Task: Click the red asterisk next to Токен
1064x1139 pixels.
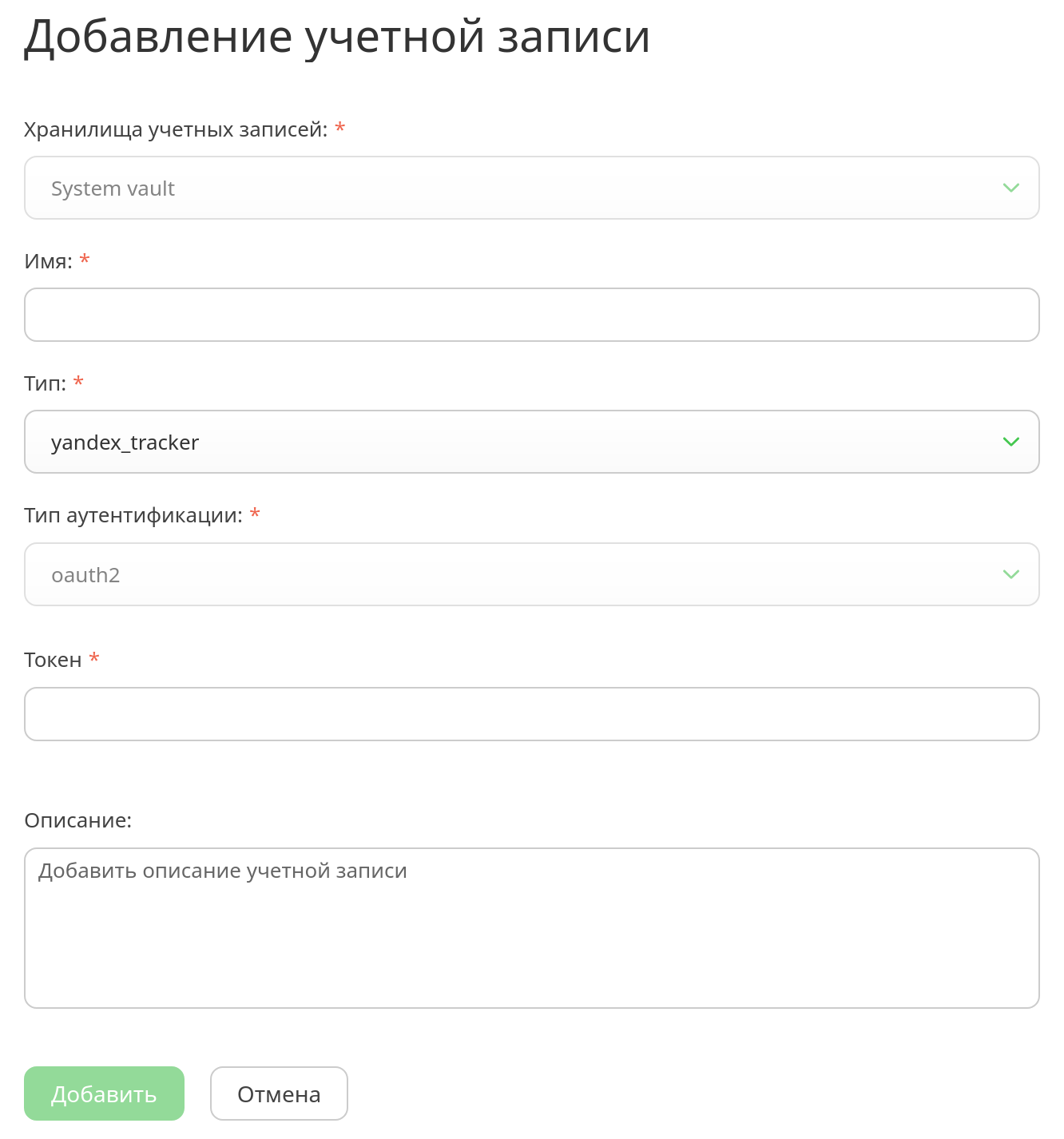Action: point(94,657)
